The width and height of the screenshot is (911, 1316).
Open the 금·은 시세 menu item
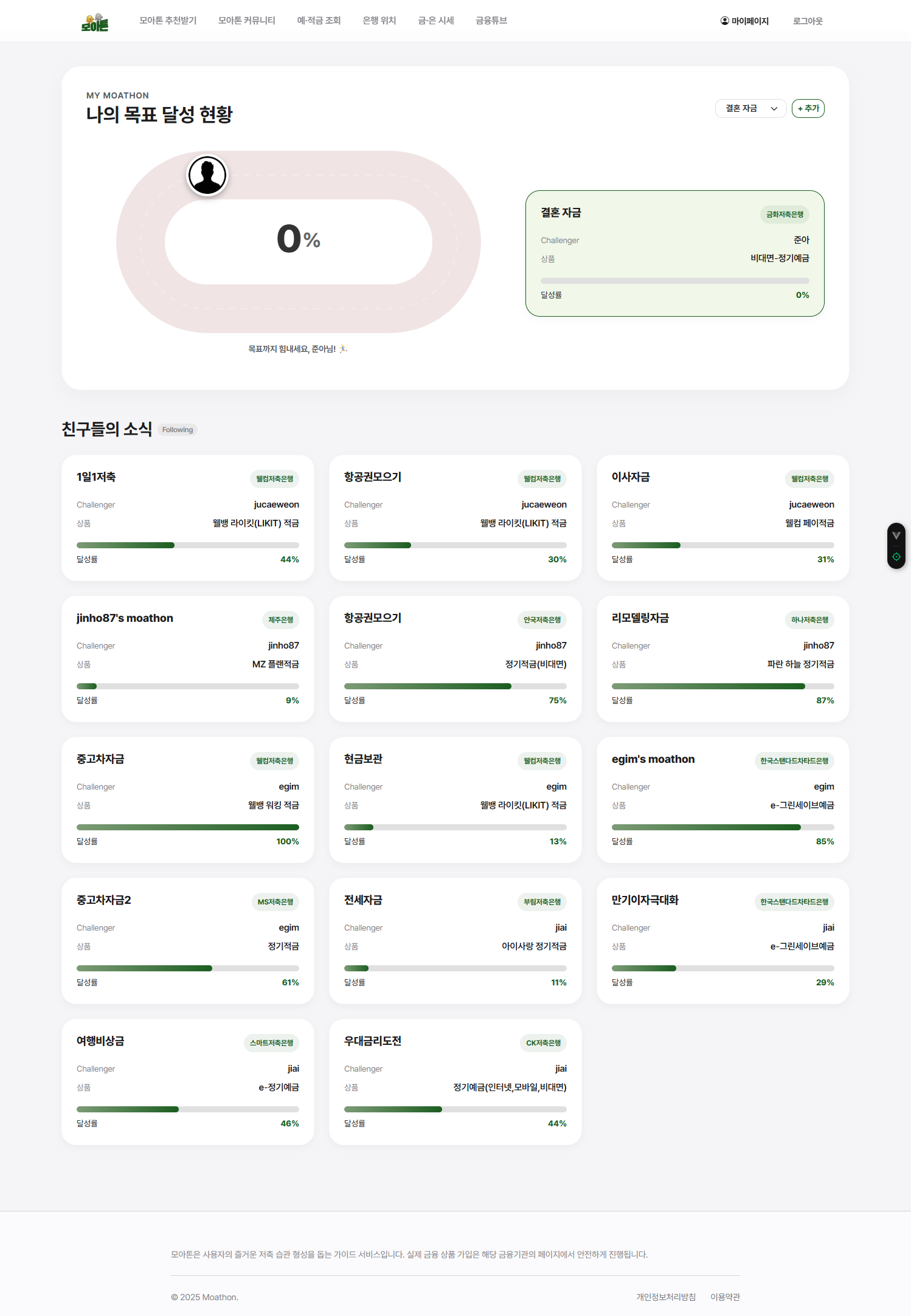coord(435,21)
